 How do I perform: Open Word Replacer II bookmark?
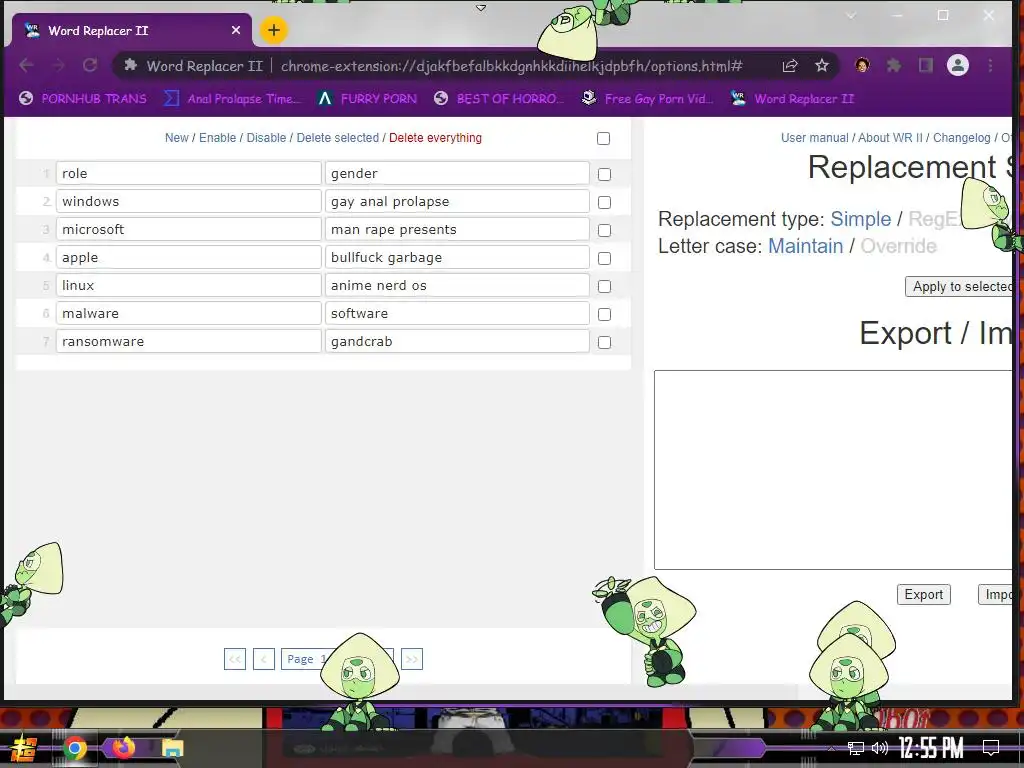pyautogui.click(x=792, y=99)
